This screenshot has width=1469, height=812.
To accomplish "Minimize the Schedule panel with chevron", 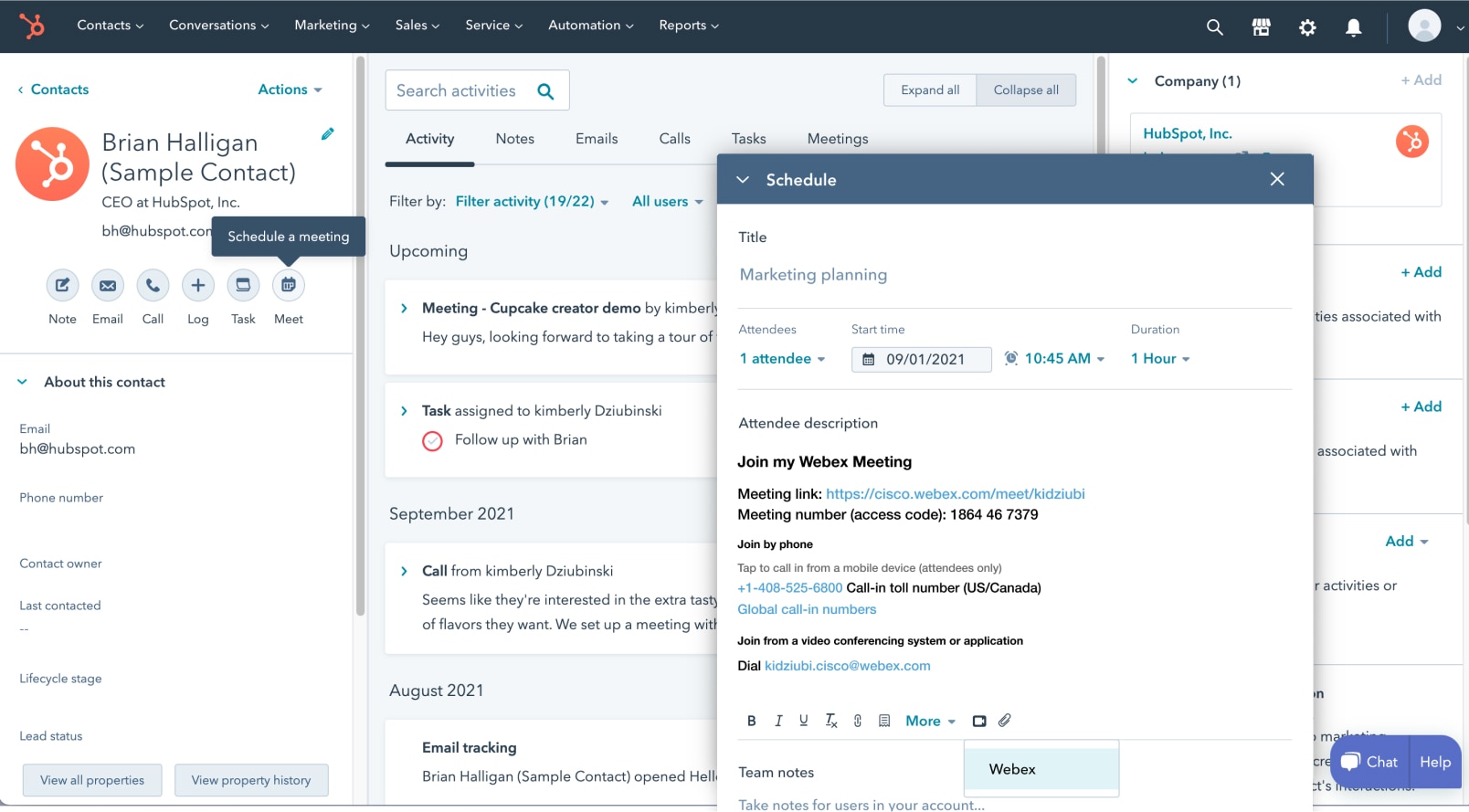I will (744, 179).
